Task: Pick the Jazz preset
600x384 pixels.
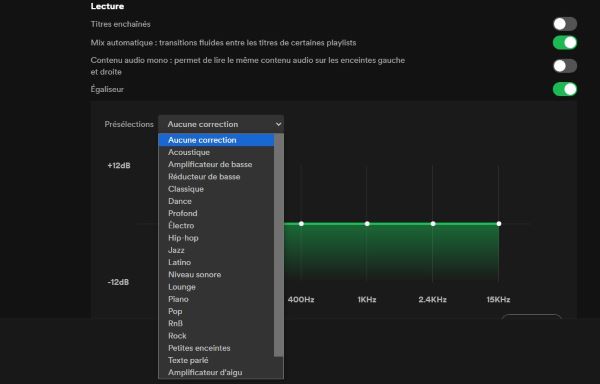Action: click(216, 250)
